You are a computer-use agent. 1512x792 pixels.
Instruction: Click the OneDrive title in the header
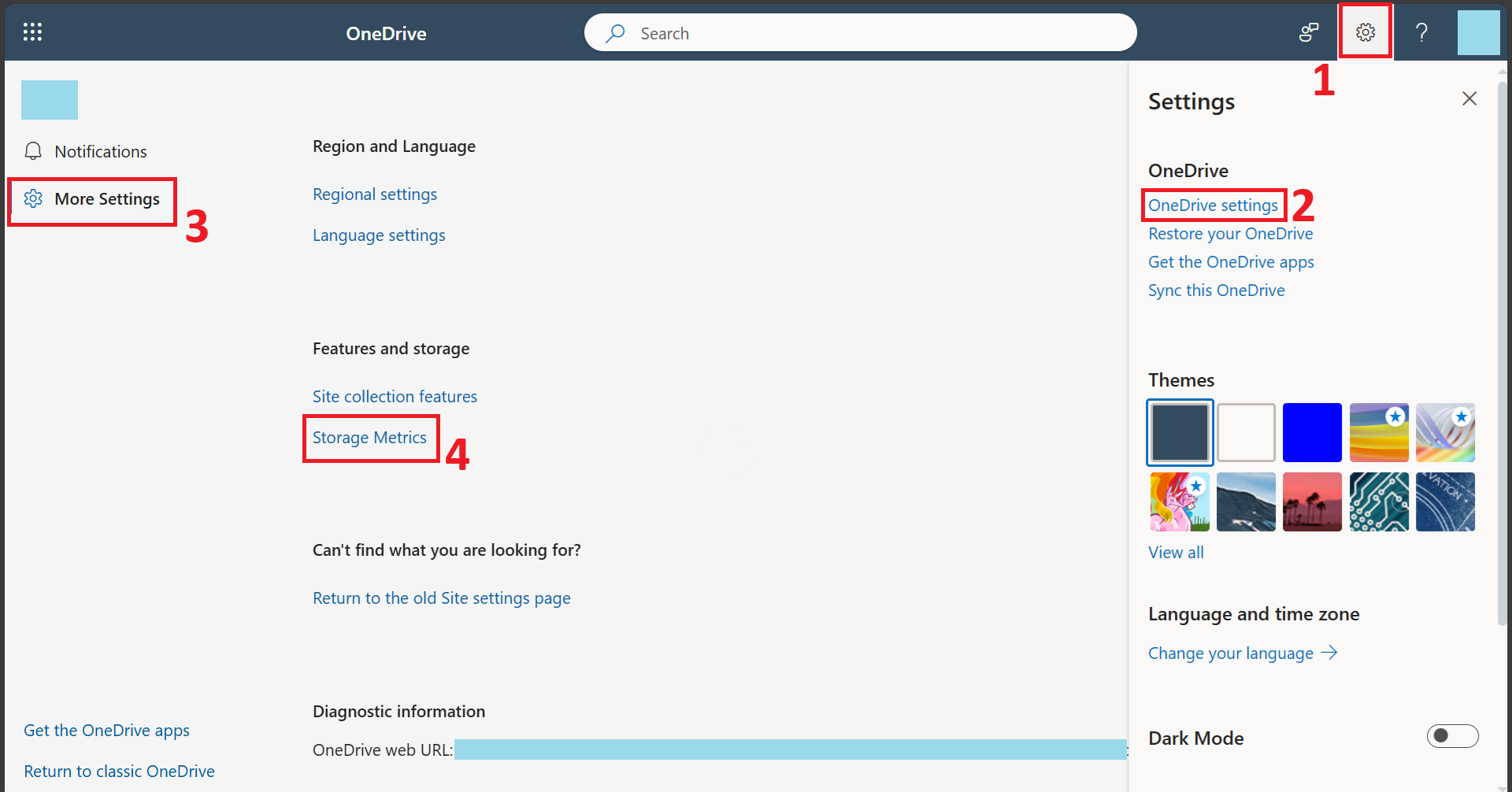click(386, 33)
